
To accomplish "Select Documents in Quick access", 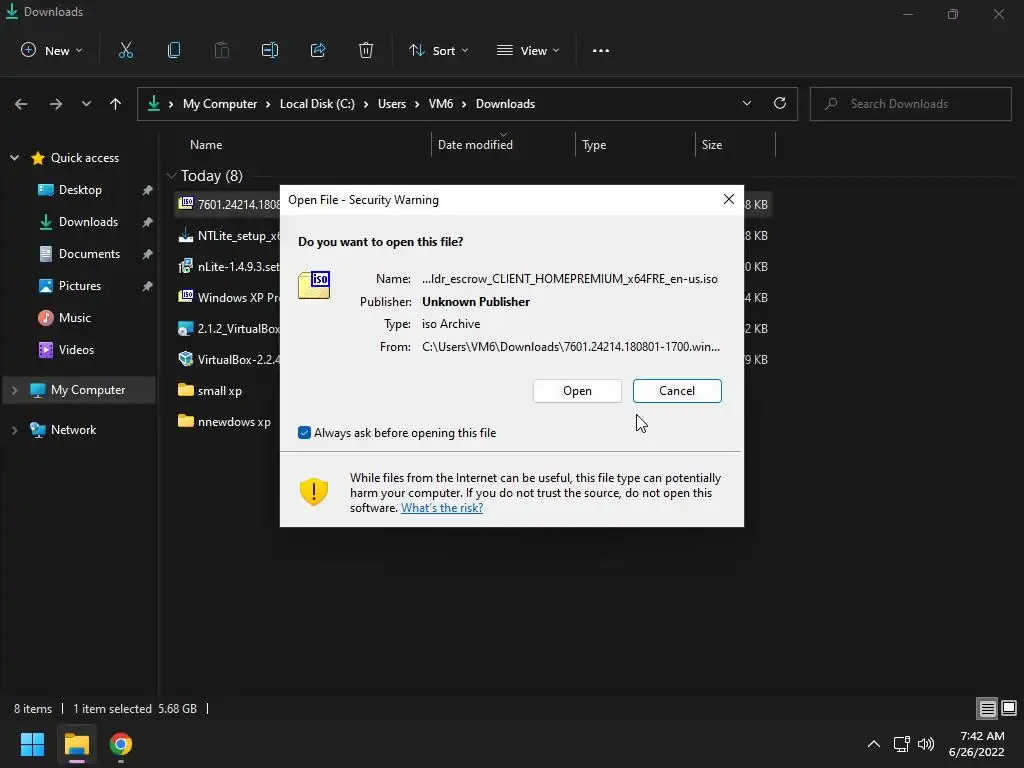I will [x=89, y=254].
